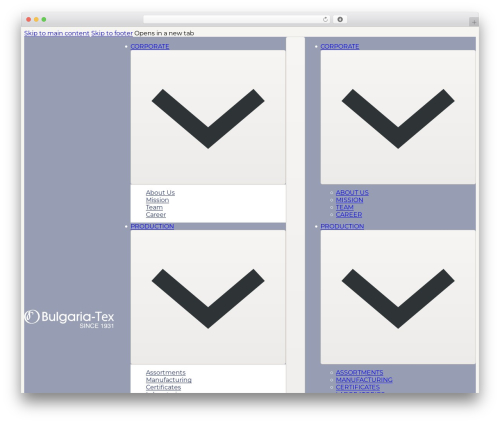The image size is (500, 423).
Task: Click the green maximize window button
Action: coord(44,20)
